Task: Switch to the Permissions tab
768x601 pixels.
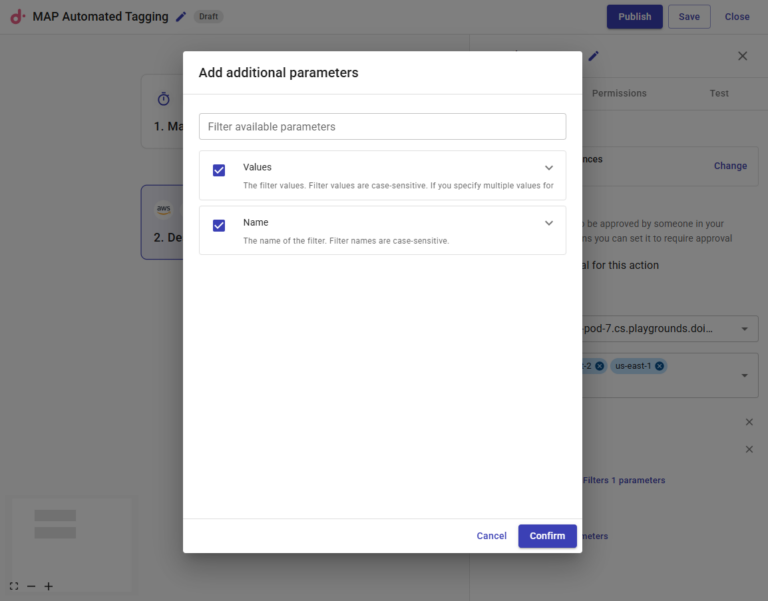Action: (x=619, y=93)
